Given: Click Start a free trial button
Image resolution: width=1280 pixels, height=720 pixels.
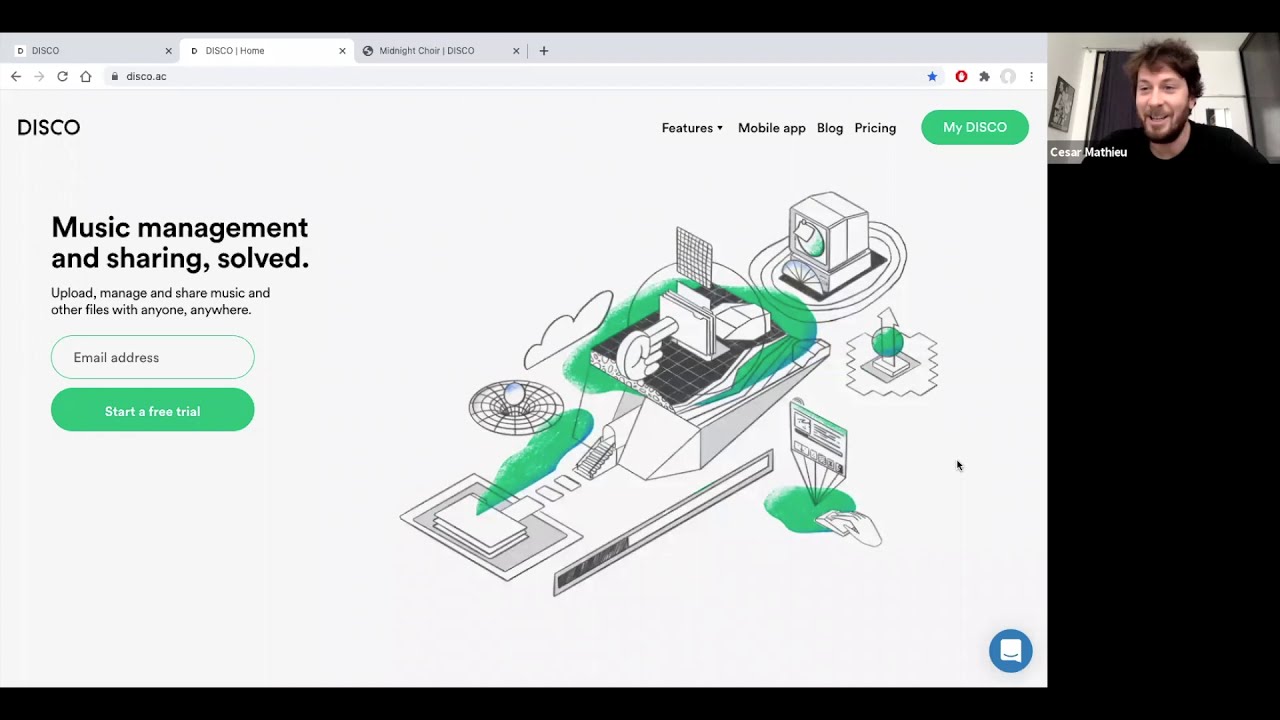Looking at the screenshot, I should (x=153, y=410).
